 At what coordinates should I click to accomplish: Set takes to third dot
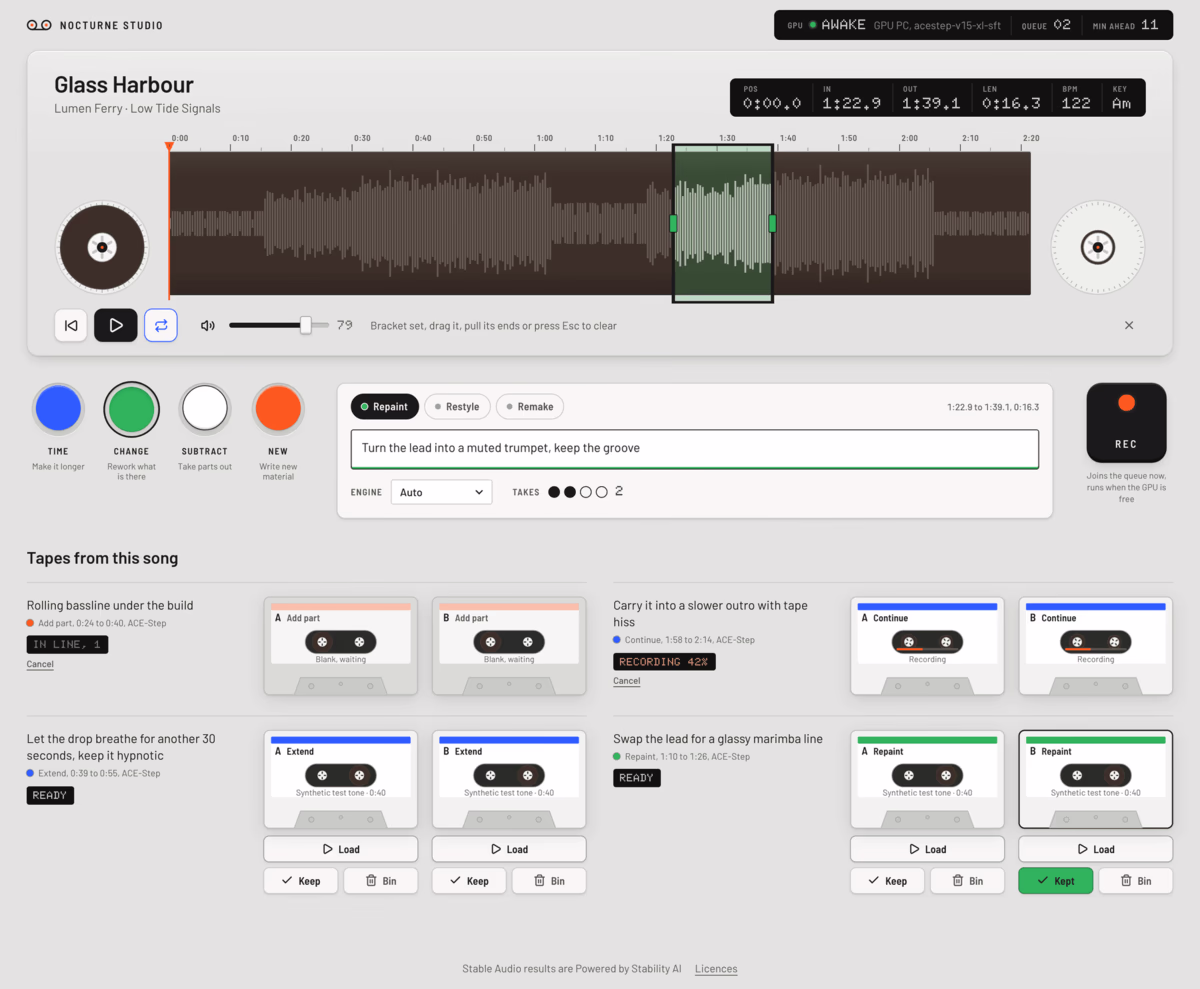(586, 492)
